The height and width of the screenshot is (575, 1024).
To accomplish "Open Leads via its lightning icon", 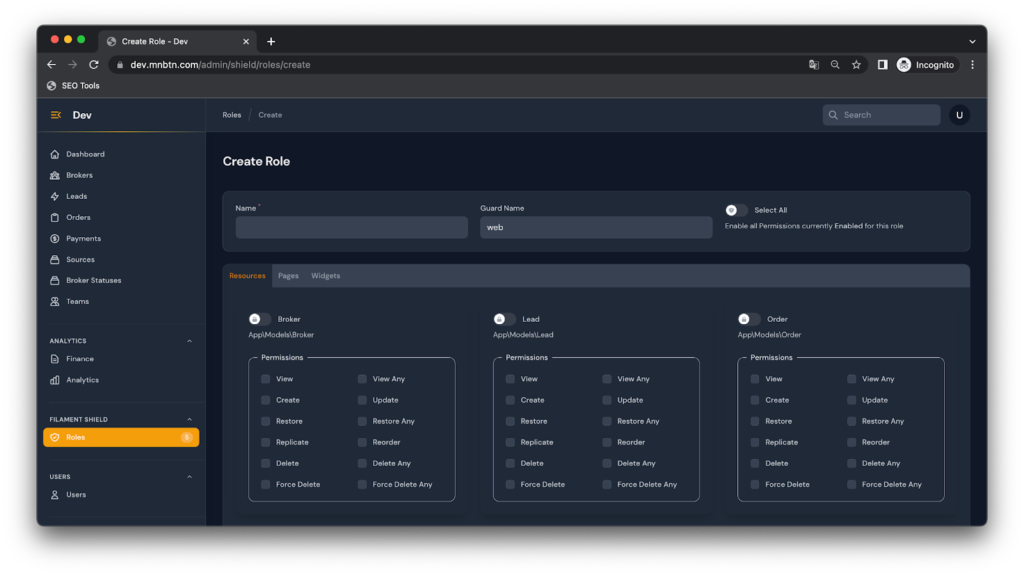I will coord(55,196).
